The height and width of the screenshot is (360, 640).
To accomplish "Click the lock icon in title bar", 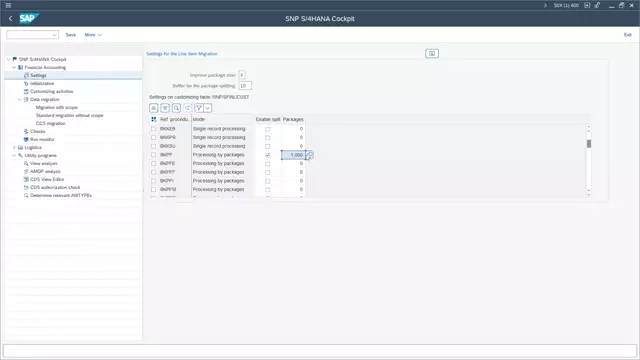I will (597, 5).
